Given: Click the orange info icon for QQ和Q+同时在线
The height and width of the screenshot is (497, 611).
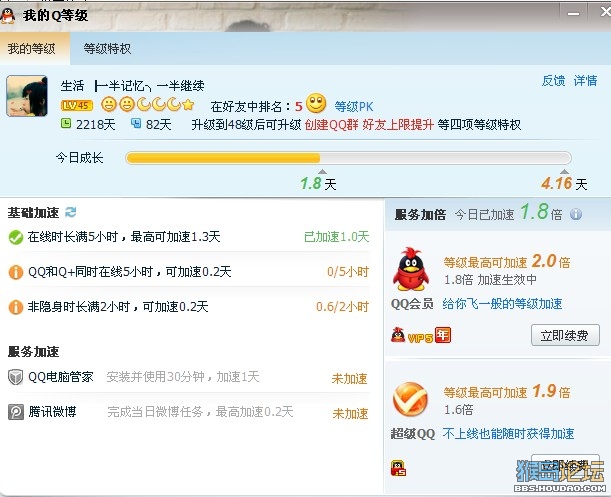Looking at the screenshot, I should click(x=16, y=272).
